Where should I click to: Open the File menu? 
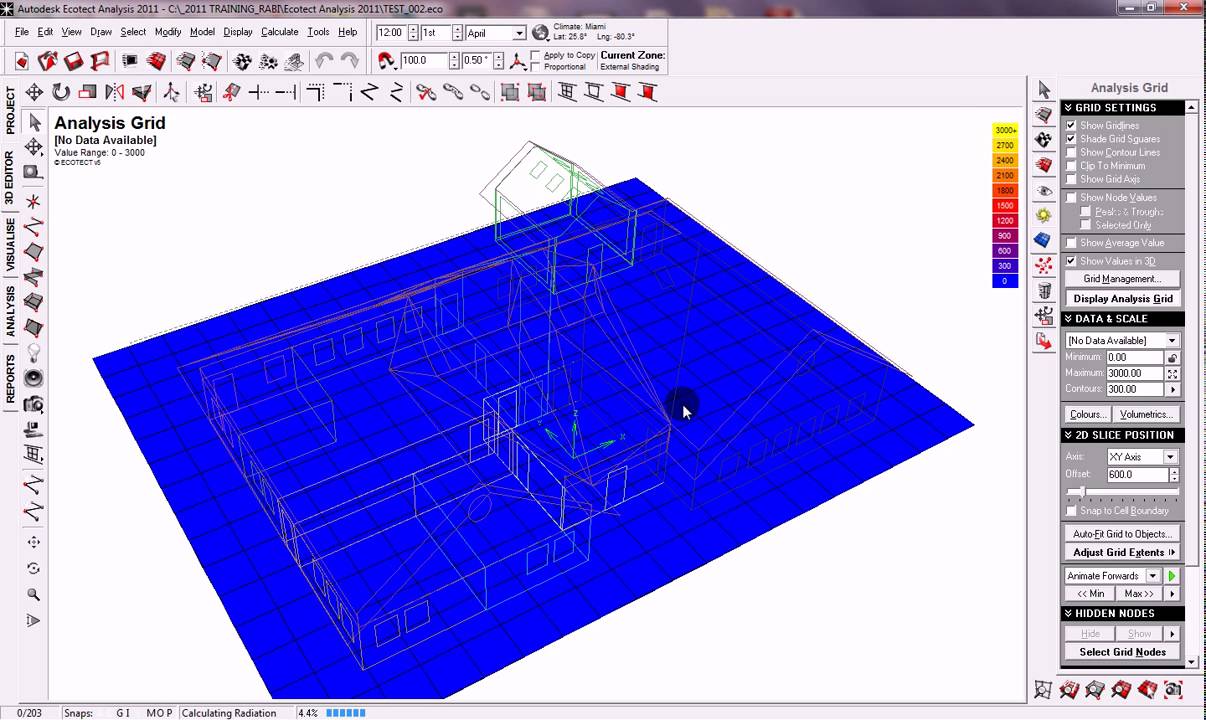coord(21,32)
